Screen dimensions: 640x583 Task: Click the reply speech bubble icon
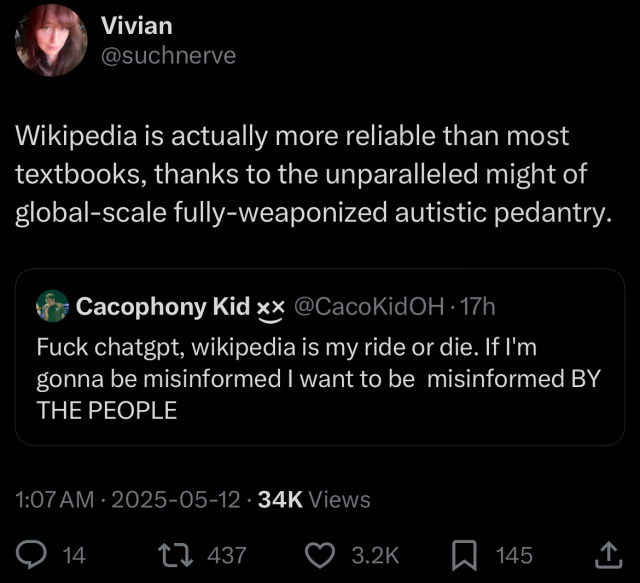pyautogui.click(x=34, y=554)
